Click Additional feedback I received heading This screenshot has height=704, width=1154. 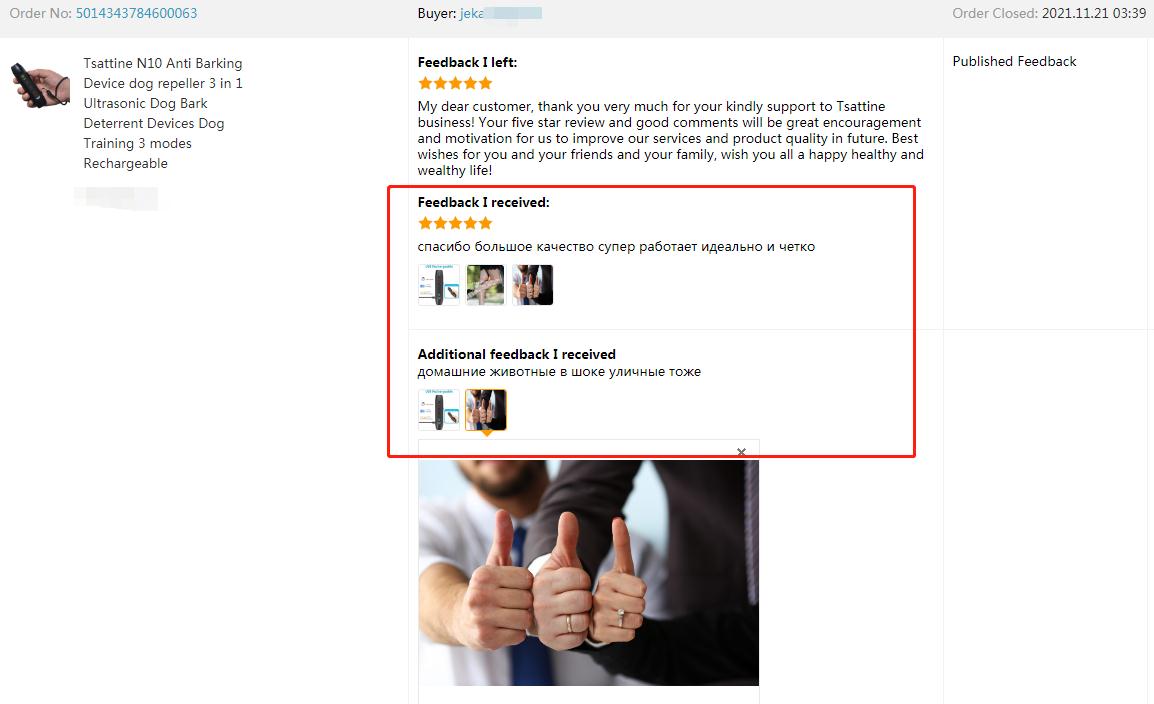[x=517, y=354]
